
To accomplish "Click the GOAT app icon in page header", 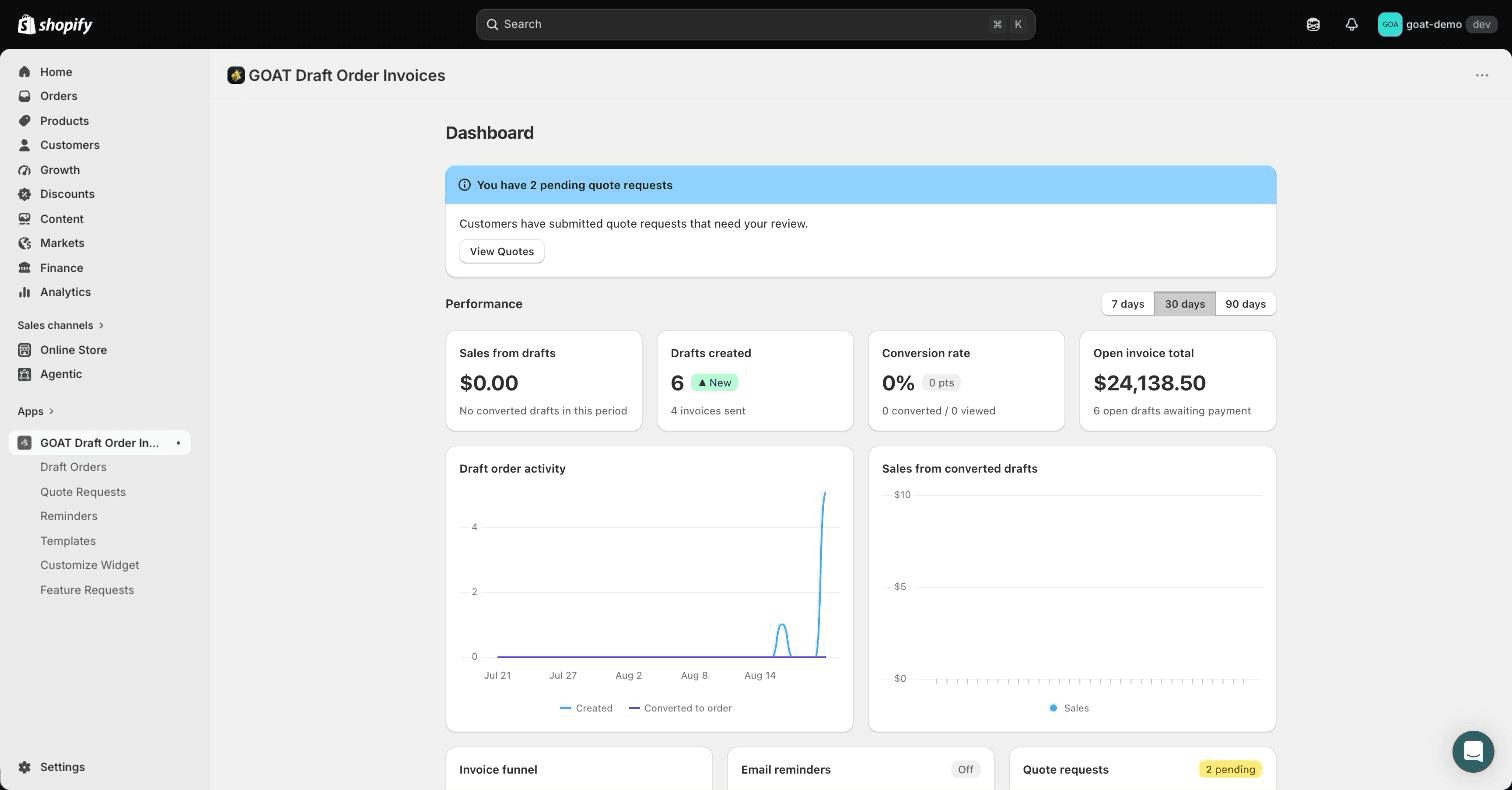I will (x=236, y=75).
